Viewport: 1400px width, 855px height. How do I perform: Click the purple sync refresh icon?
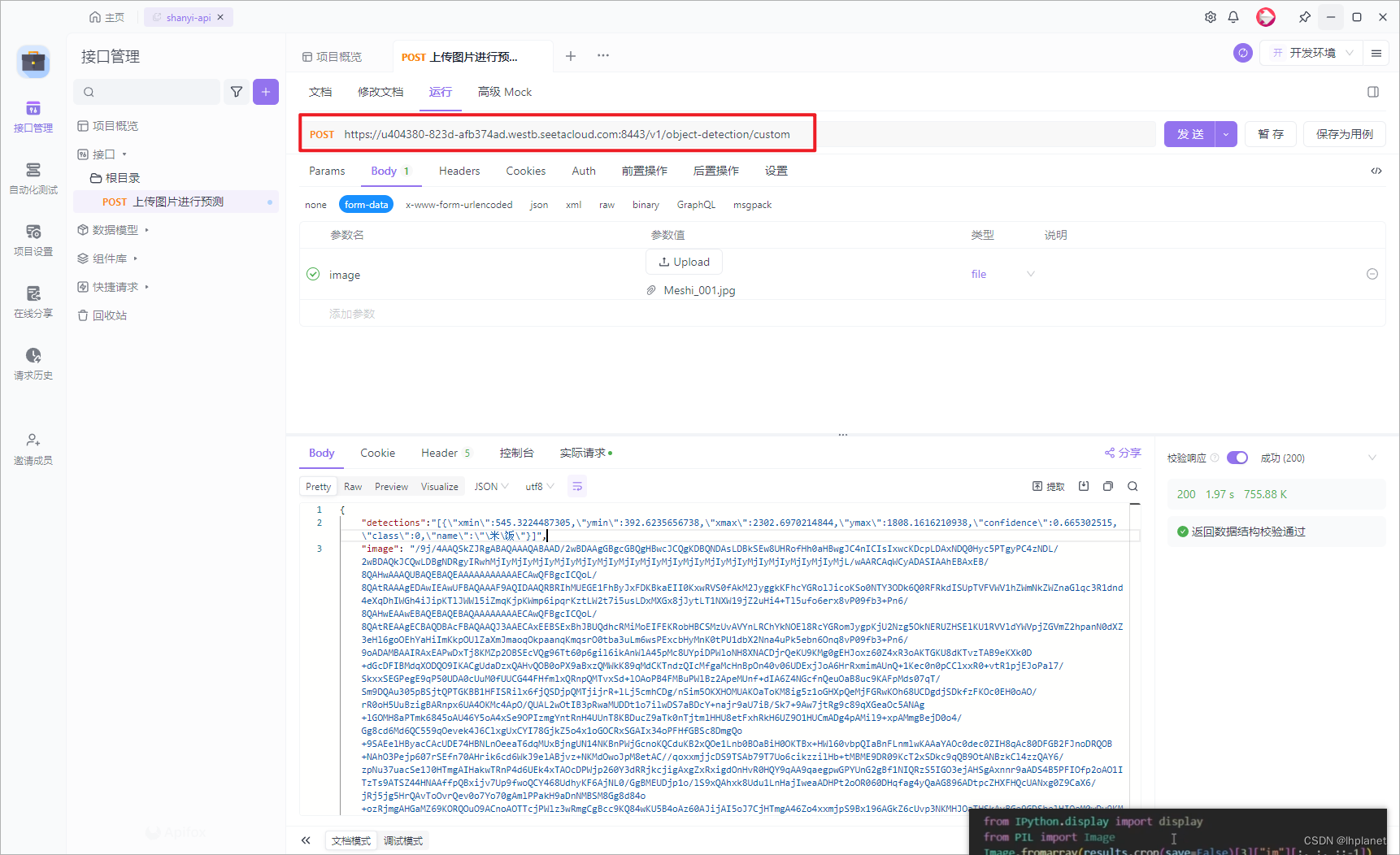[1242, 53]
